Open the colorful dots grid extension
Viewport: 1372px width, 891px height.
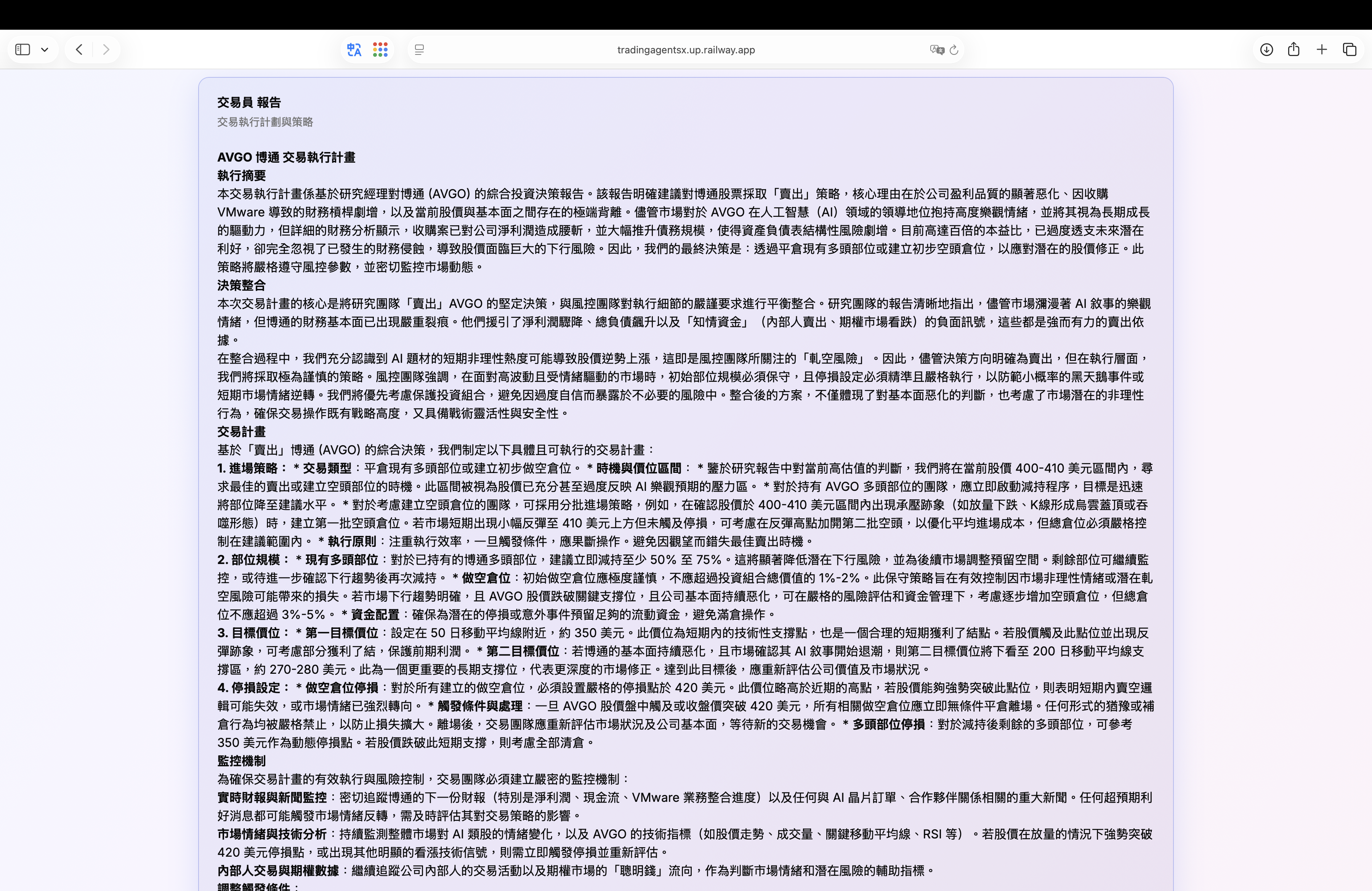coord(380,50)
